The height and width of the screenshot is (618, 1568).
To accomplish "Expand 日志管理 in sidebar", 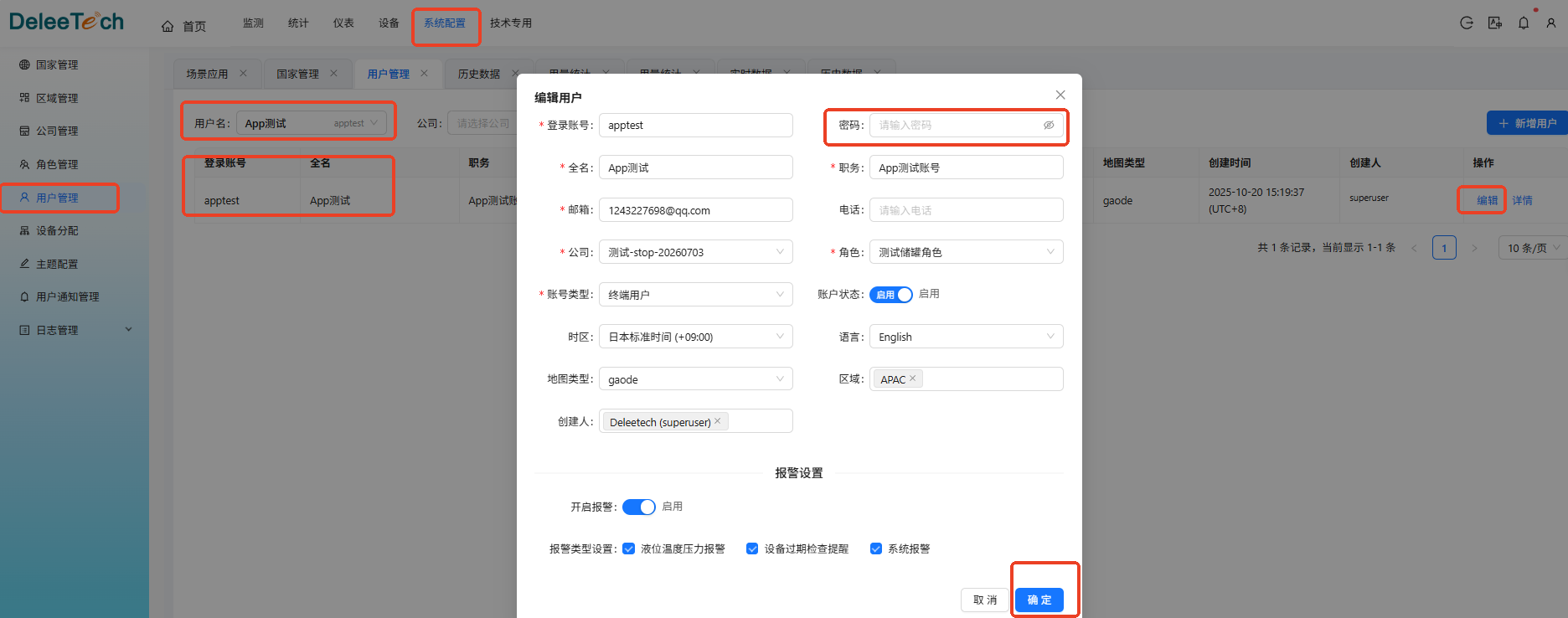I will 75,330.
